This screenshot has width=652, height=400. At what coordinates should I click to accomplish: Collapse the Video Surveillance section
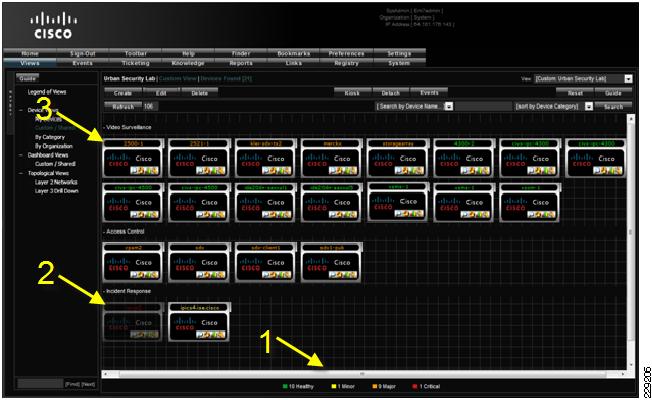click(x=104, y=127)
